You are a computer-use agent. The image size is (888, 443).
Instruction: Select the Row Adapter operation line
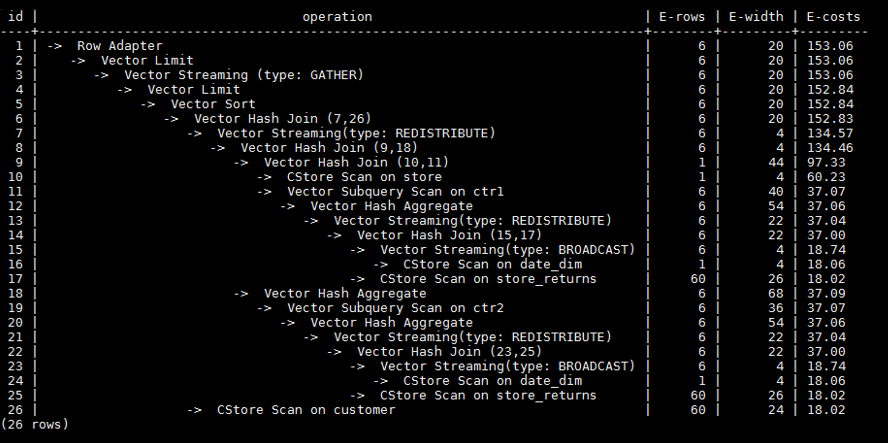[x=119, y=46]
